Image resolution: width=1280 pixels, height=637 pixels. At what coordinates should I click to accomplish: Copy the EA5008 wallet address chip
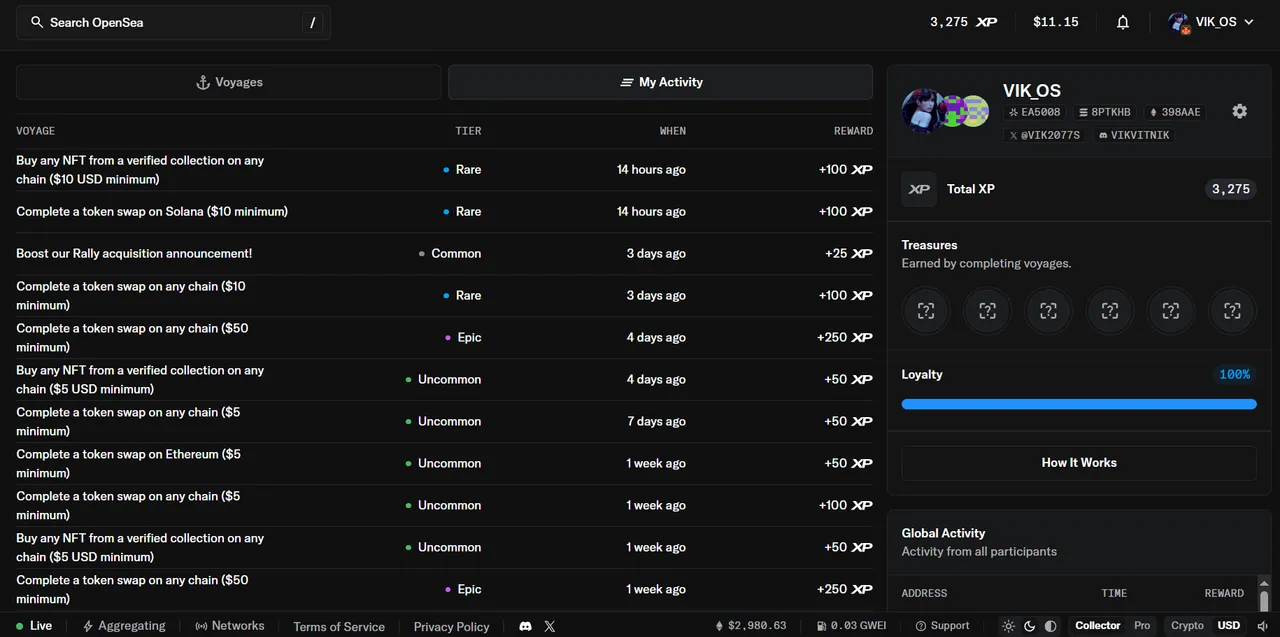pyautogui.click(x=1035, y=112)
